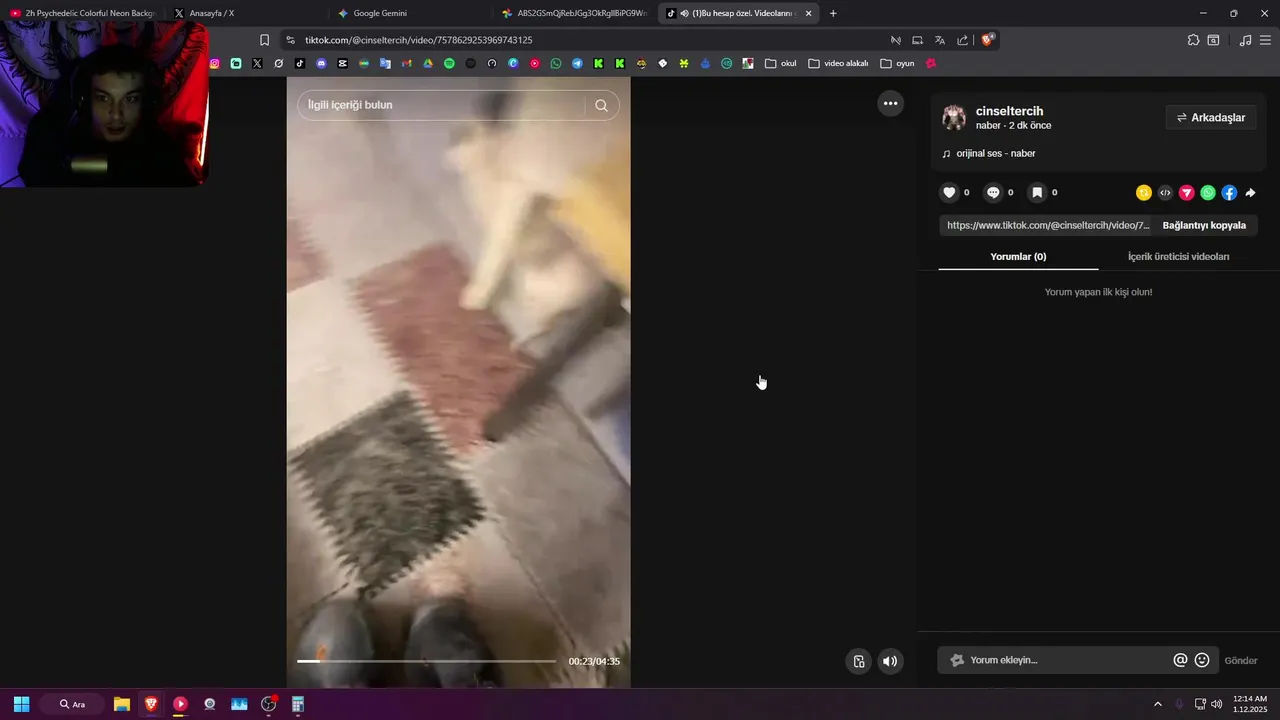This screenshot has height=720, width=1280.
Task: Send to friends with red paper-plane icon
Action: tap(1187, 193)
